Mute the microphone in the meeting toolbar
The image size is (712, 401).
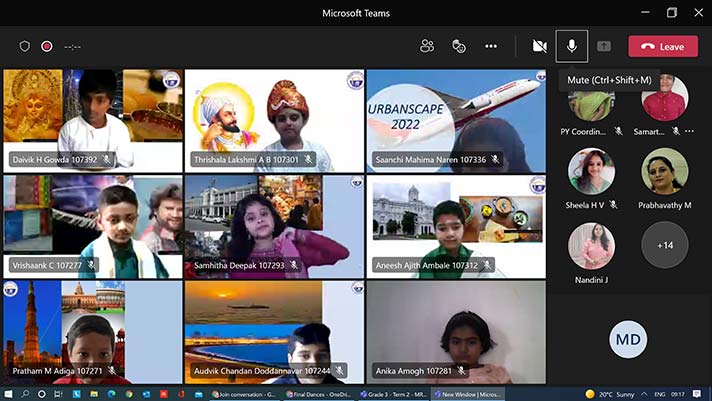click(x=572, y=46)
